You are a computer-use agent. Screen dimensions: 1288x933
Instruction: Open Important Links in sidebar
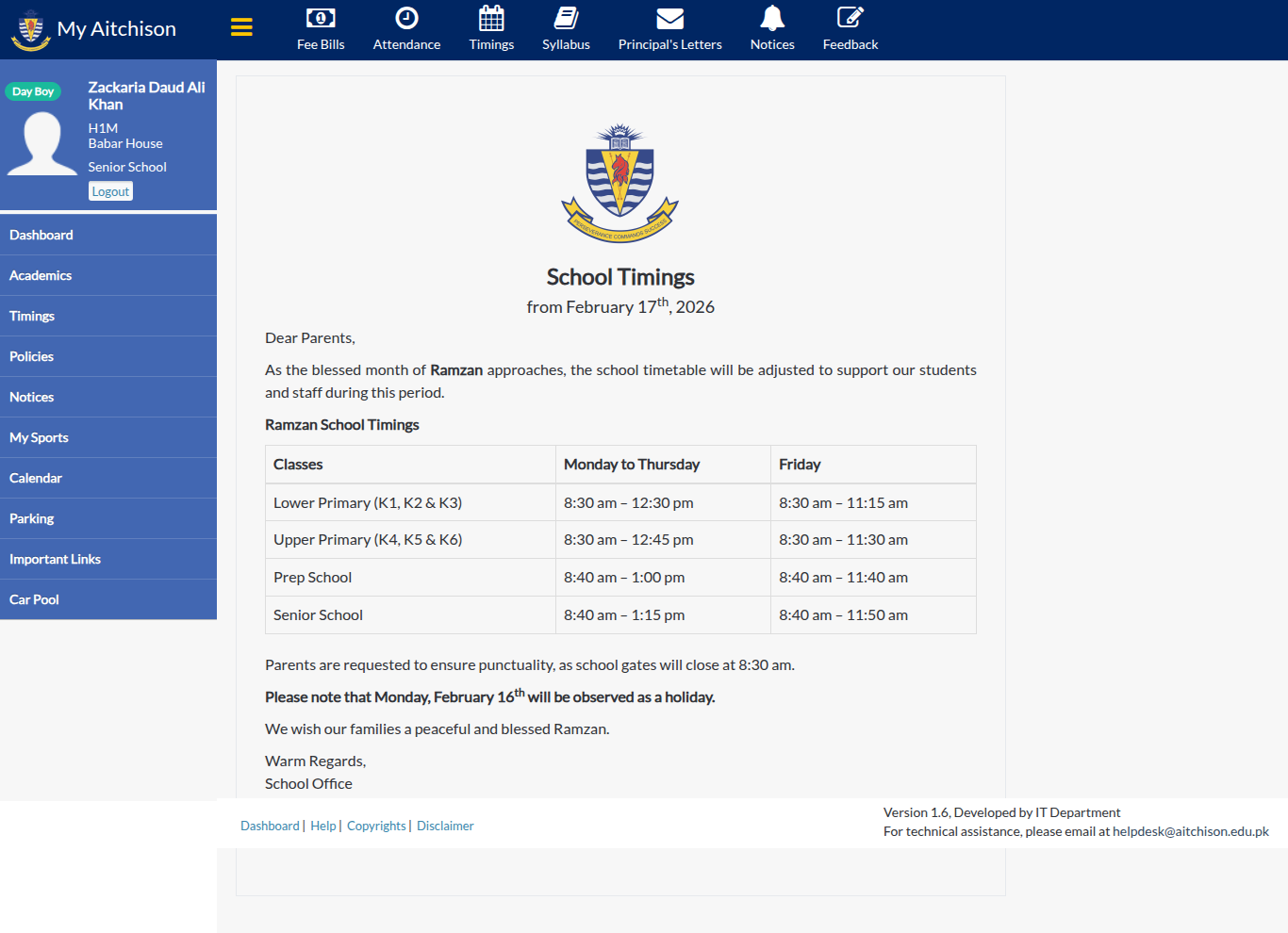[x=108, y=559]
